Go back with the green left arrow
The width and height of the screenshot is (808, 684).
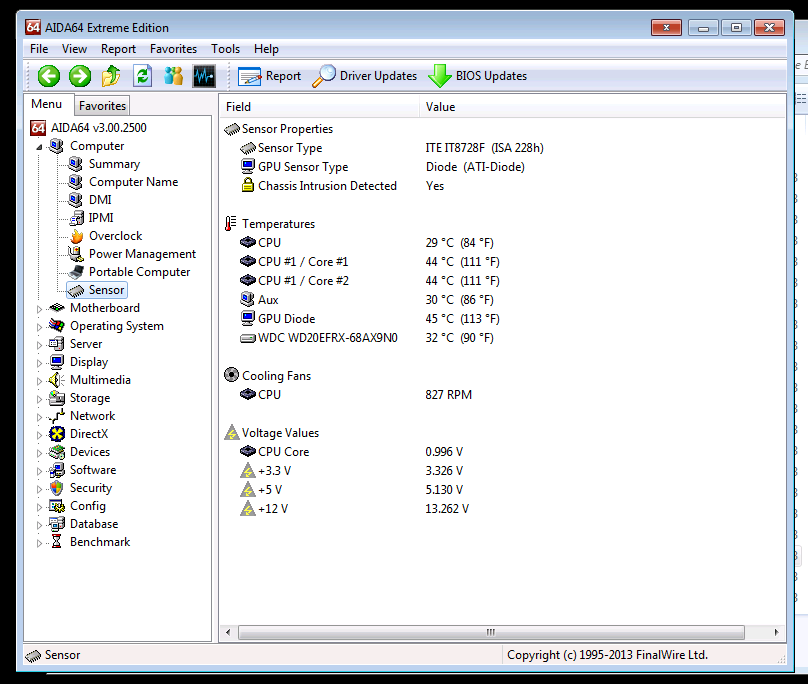pos(49,76)
